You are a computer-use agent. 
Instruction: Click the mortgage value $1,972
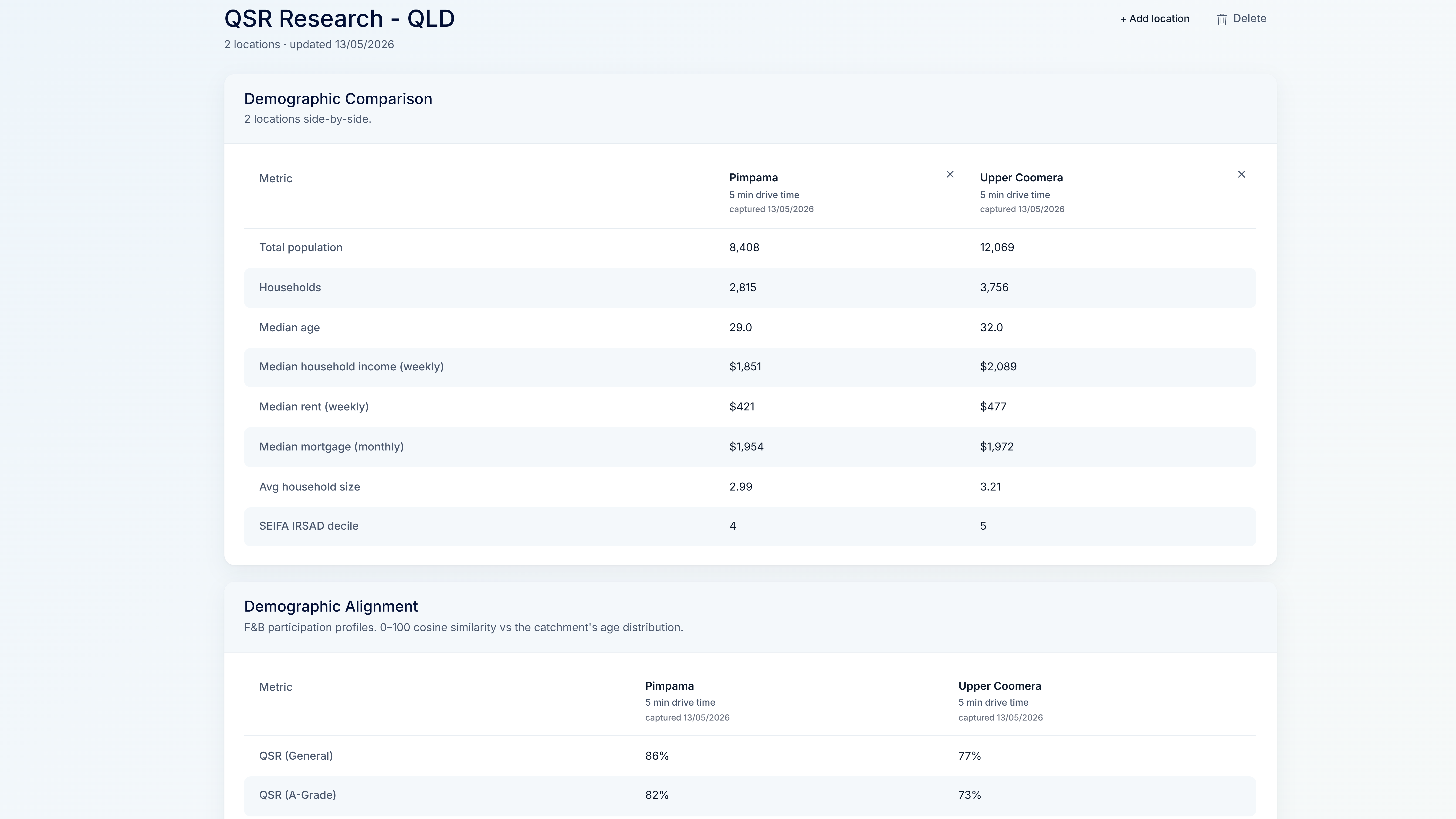click(997, 447)
